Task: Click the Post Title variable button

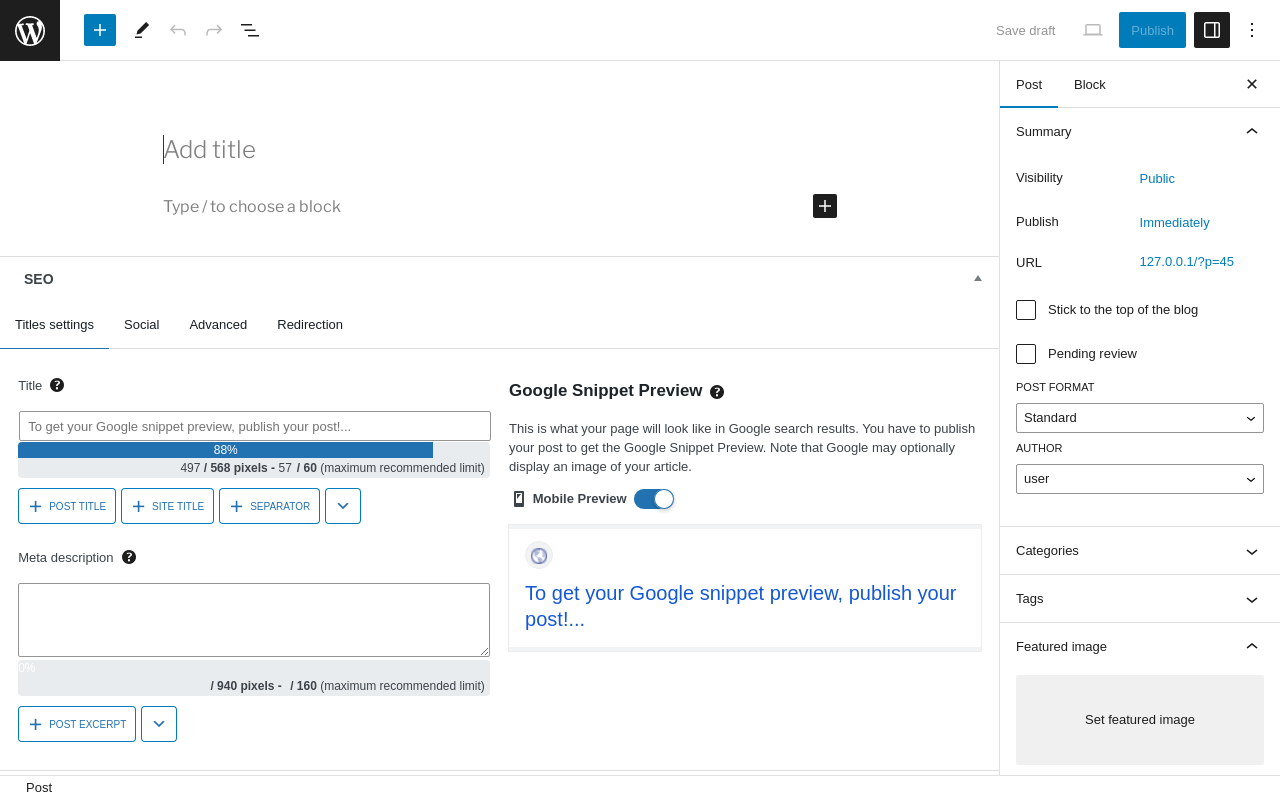Action: (67, 506)
